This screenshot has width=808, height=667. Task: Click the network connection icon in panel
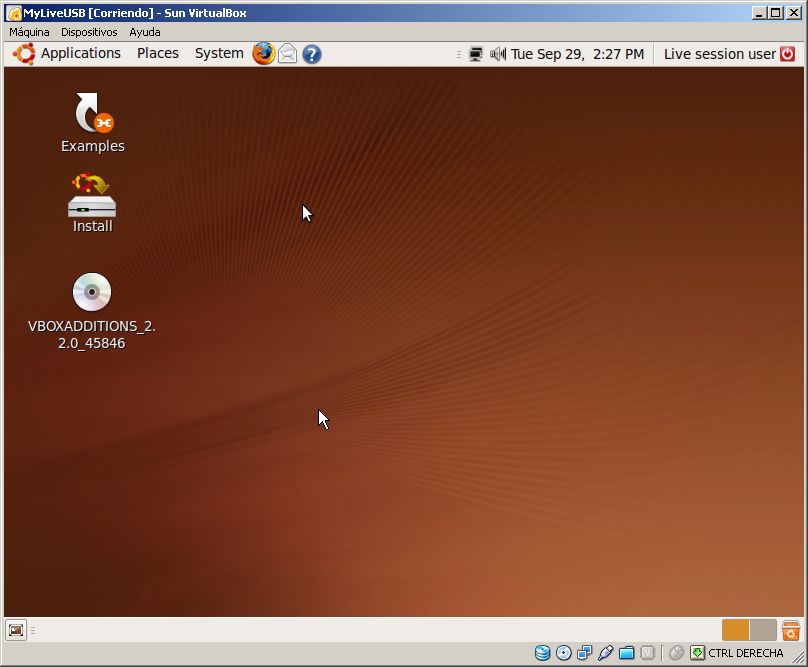476,54
